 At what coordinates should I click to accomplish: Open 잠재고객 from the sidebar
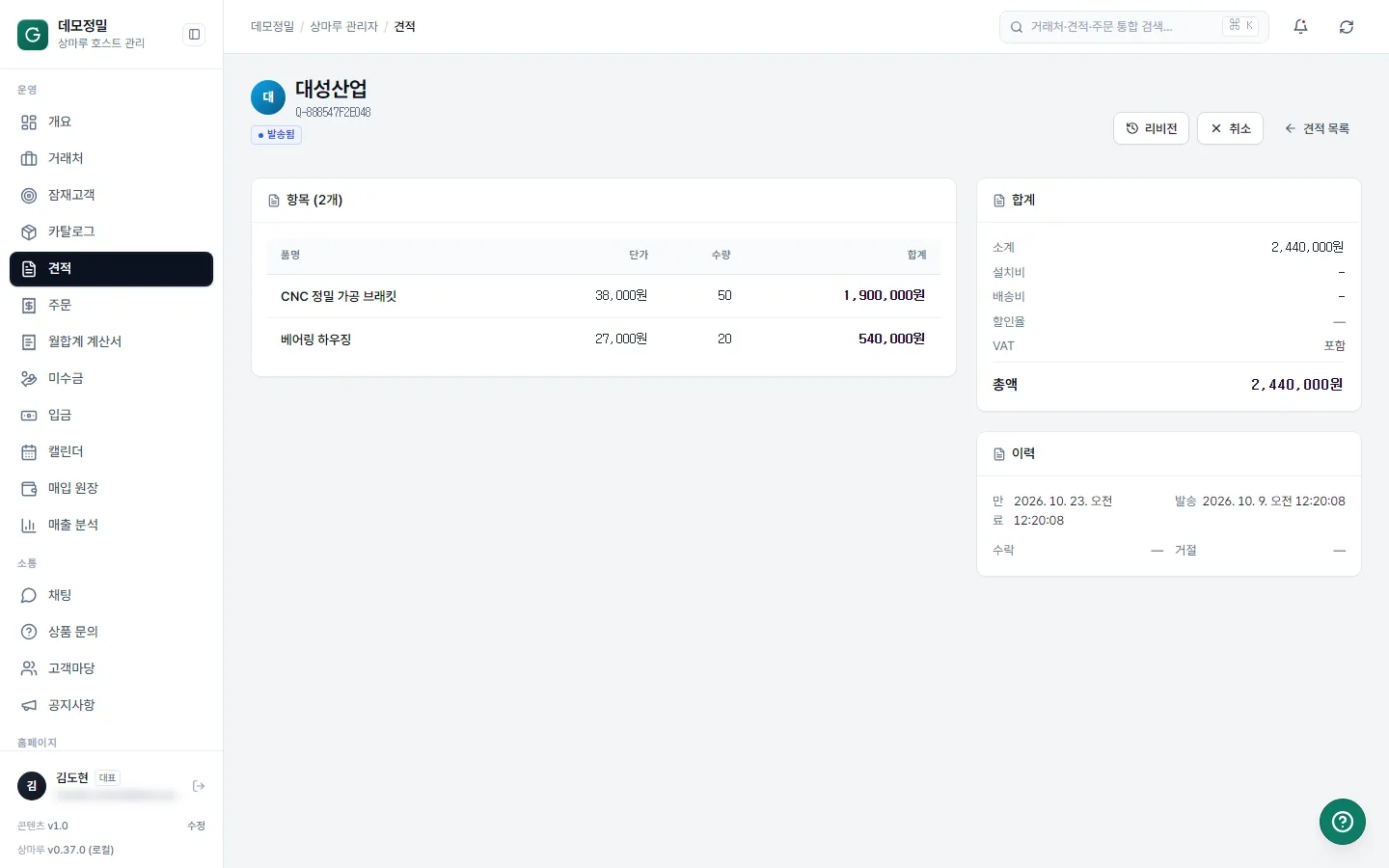111,196
